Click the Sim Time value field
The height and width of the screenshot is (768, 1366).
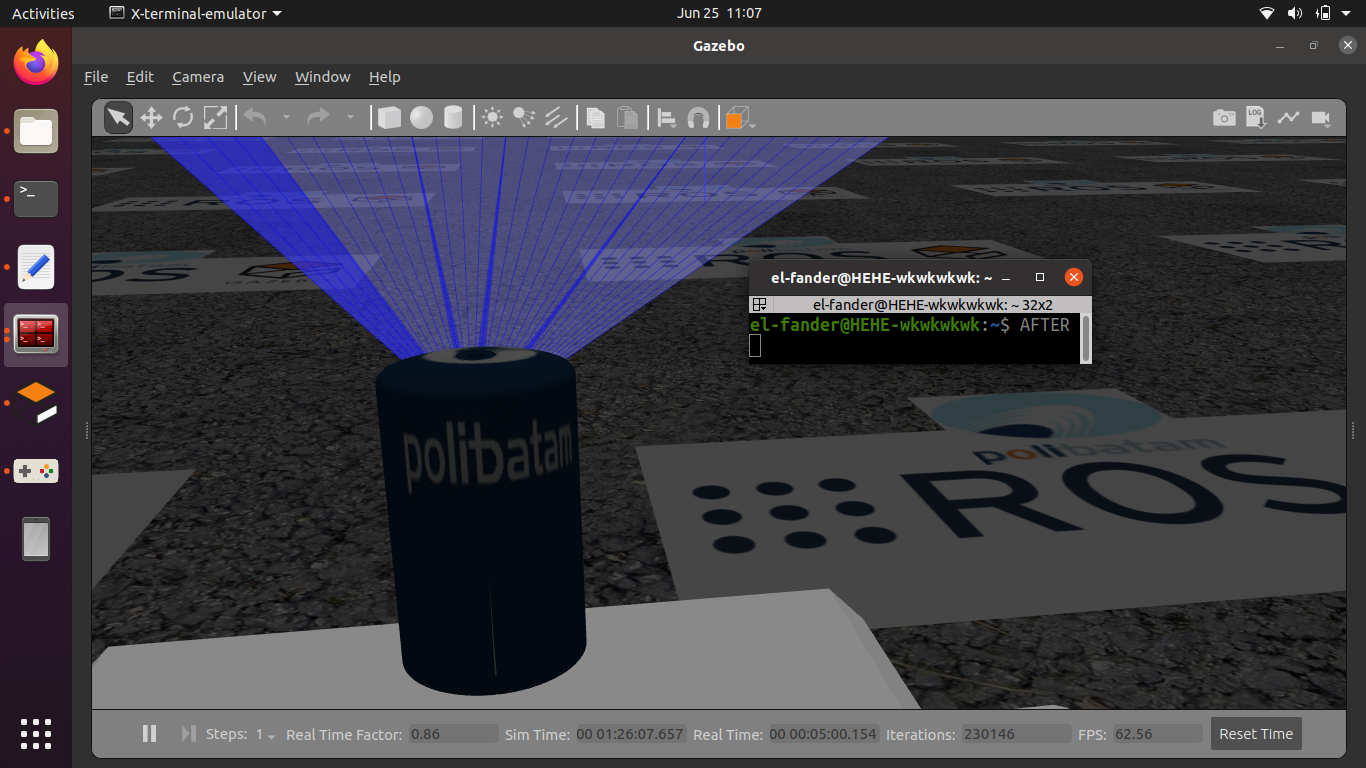pyautogui.click(x=631, y=734)
